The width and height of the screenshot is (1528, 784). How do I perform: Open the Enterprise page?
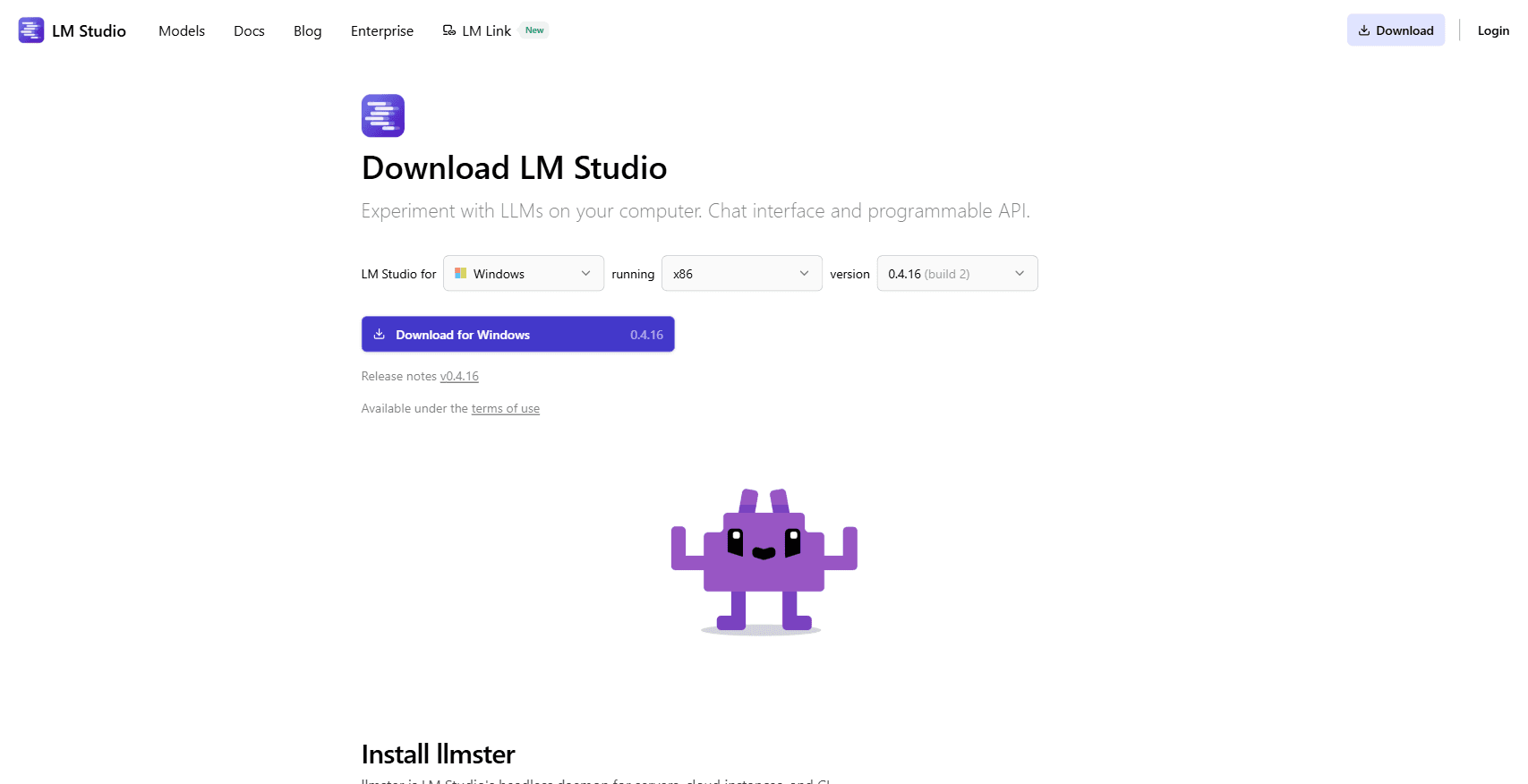382,31
